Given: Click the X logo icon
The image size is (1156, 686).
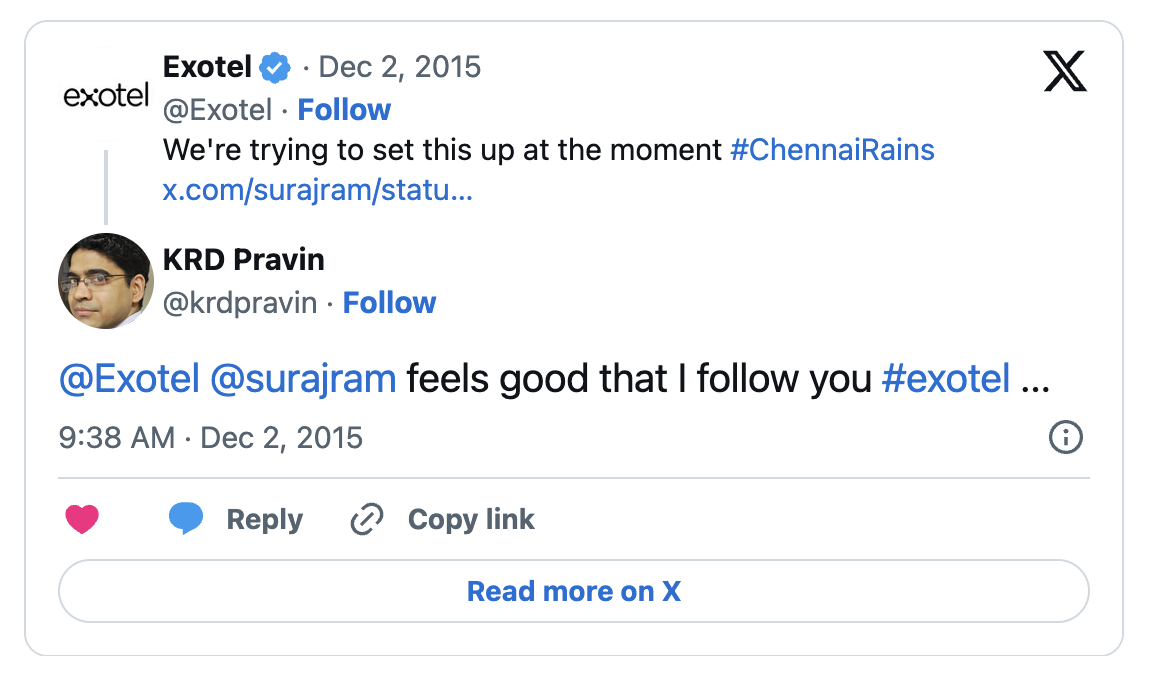Looking at the screenshot, I should pyautogui.click(x=1065, y=71).
